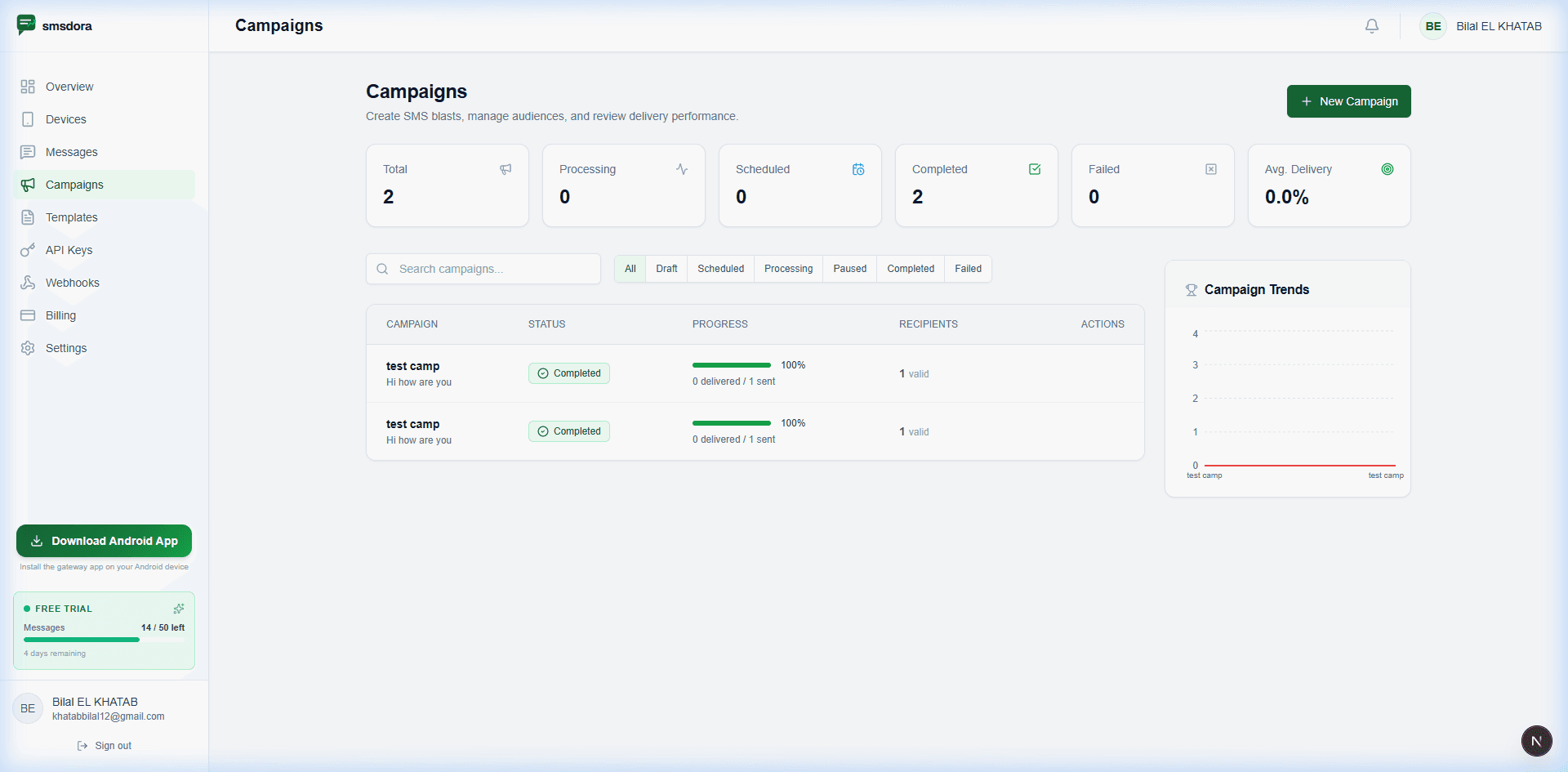Click the New Campaign button

point(1347,101)
